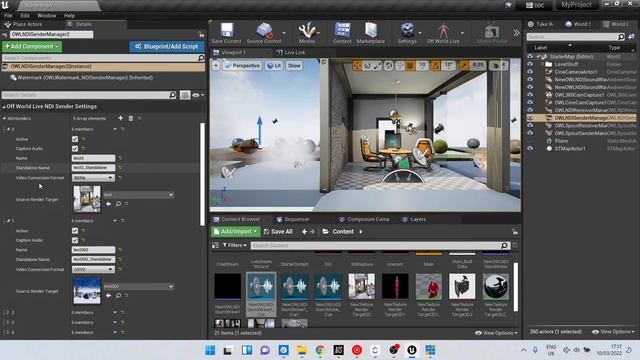This screenshot has height=360, width=640.
Task: Toggle the viewport rotation snap icon
Action: pos(436,65)
